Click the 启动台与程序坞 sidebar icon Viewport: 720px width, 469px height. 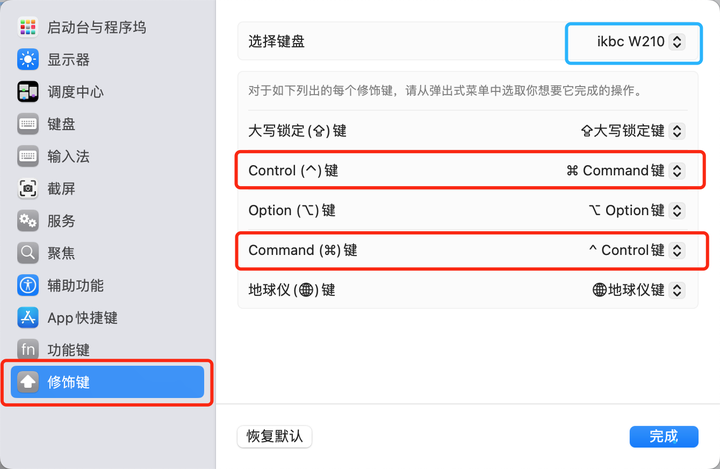28,27
